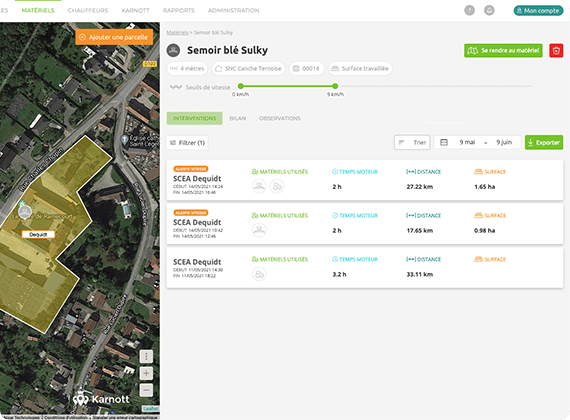Viewport: 570px width, 420px height.
Task: Switch to the OBSERVATIONS tab
Action: 280,118
